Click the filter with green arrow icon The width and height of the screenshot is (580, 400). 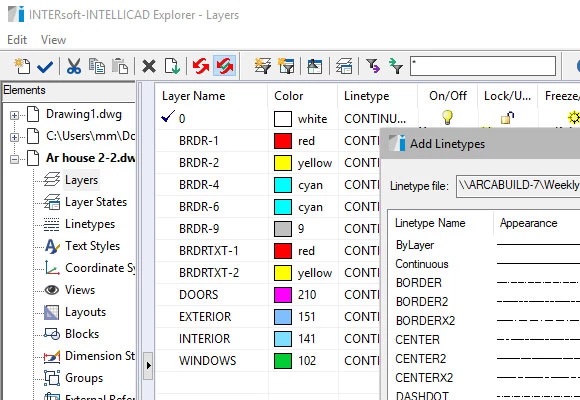point(395,67)
